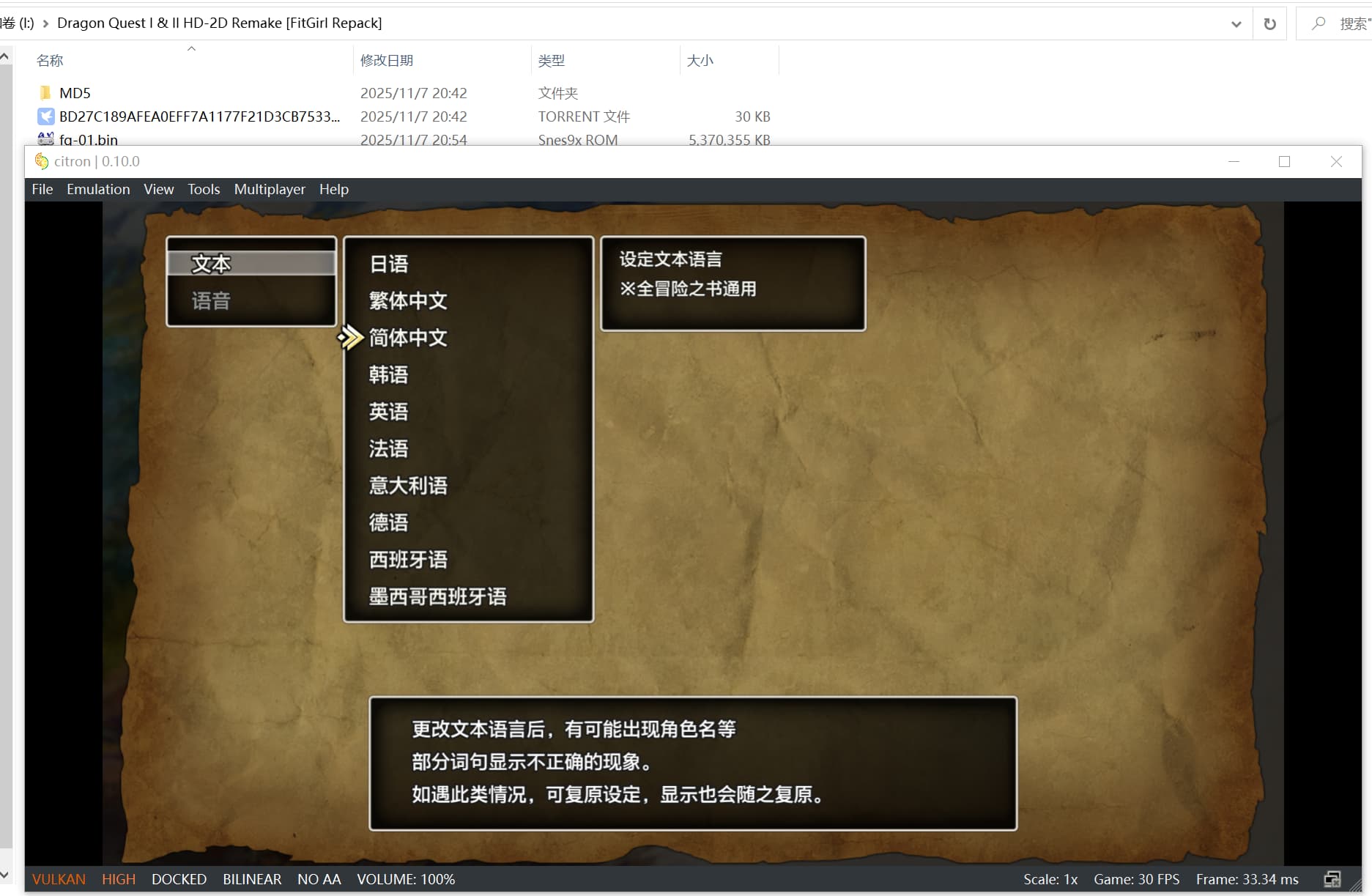The height and width of the screenshot is (896, 1372).
Task: Click the 设定文本语言 description text
Action: (x=670, y=259)
